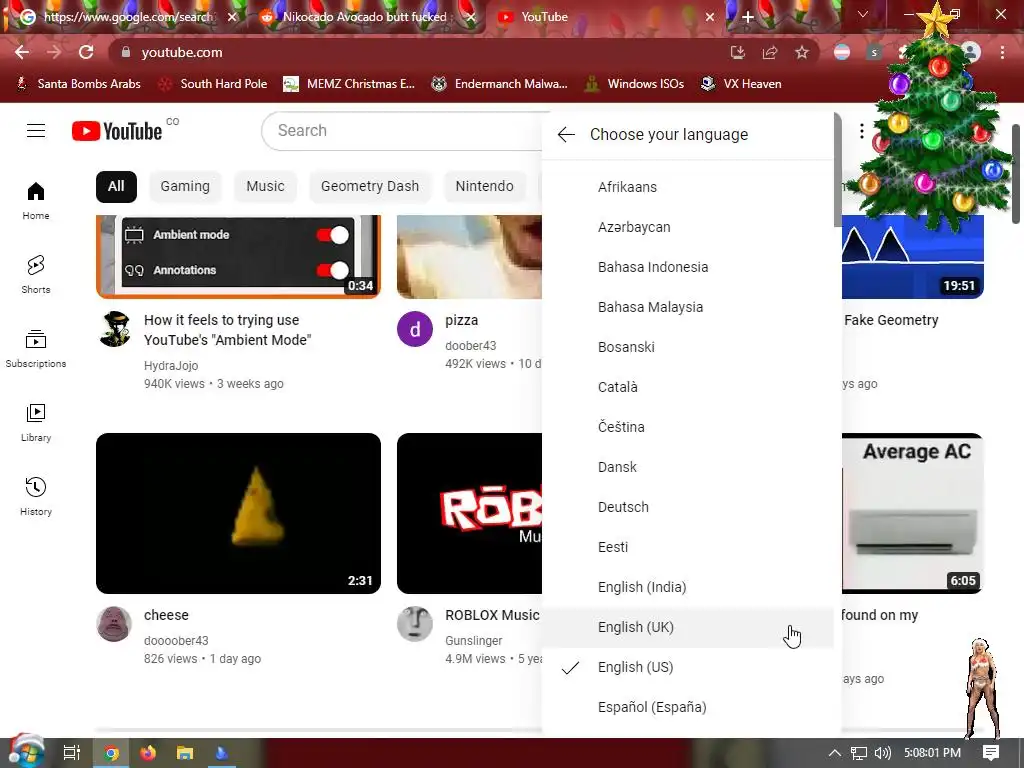Screen dimensions: 1024x768
Task: Open a new browser tab
Action: [x=748, y=17]
